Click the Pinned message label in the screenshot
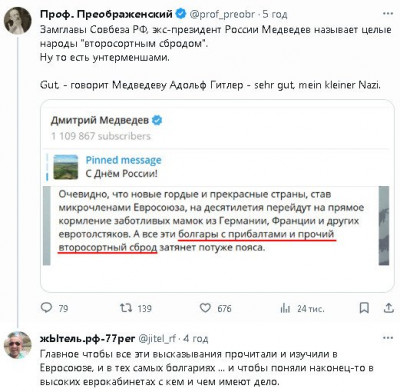The height and width of the screenshot is (392, 400). (x=123, y=160)
